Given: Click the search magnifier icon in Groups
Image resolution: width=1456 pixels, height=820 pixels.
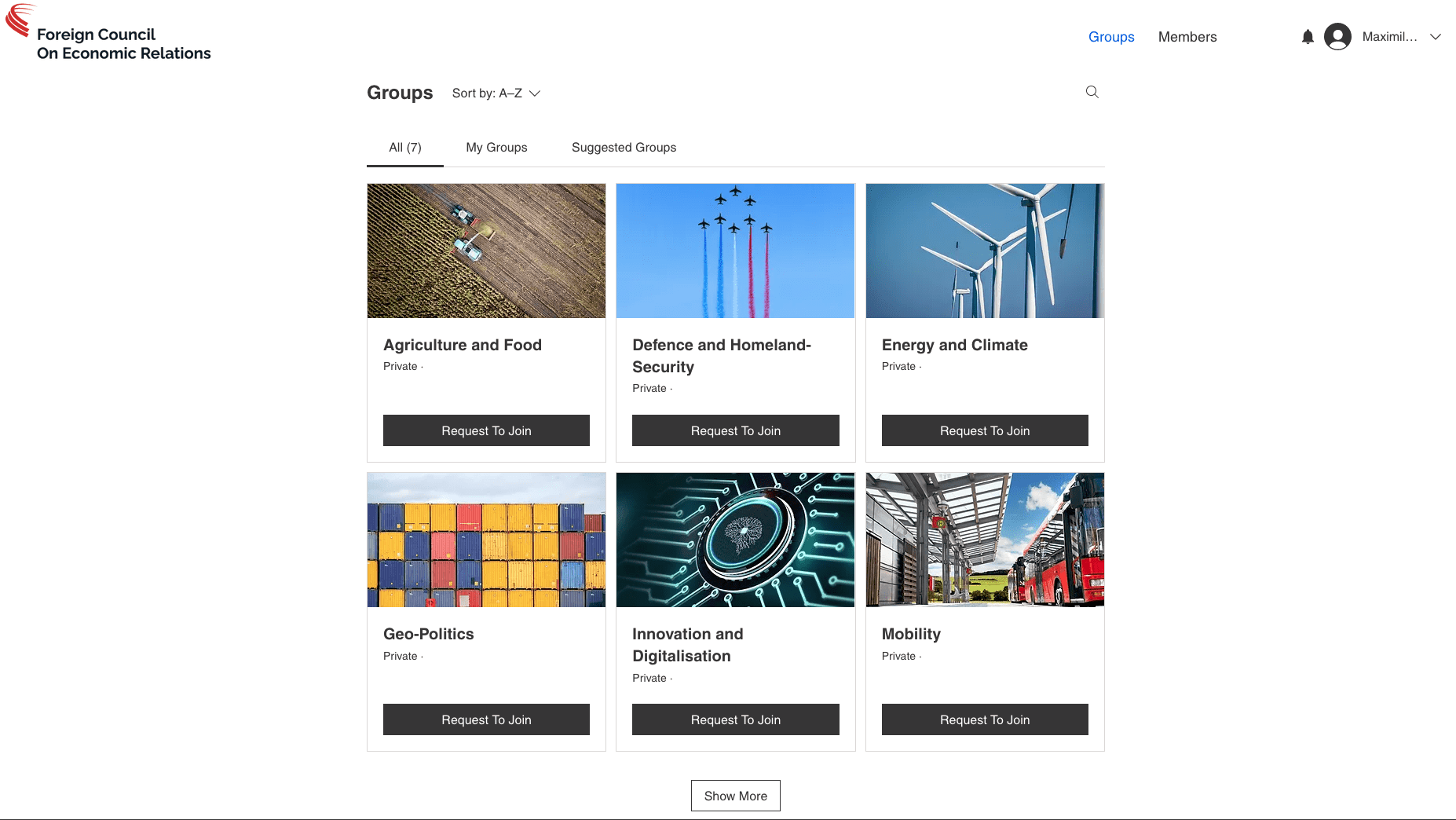Looking at the screenshot, I should point(1092,92).
